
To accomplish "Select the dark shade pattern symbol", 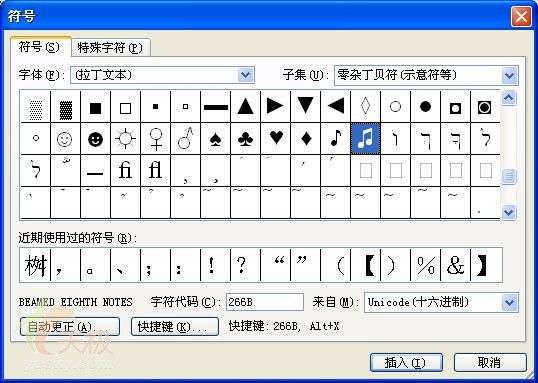I will tap(65, 107).
